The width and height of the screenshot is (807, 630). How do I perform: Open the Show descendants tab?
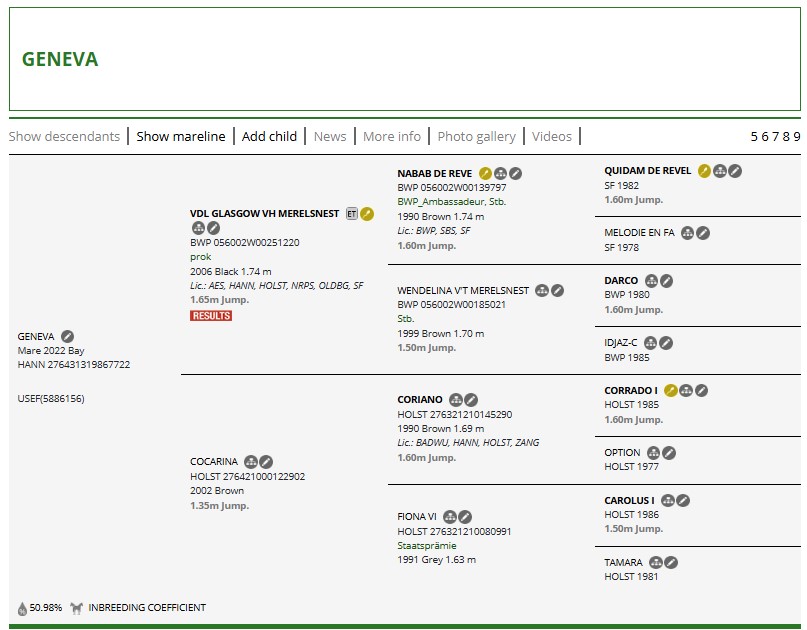point(64,136)
